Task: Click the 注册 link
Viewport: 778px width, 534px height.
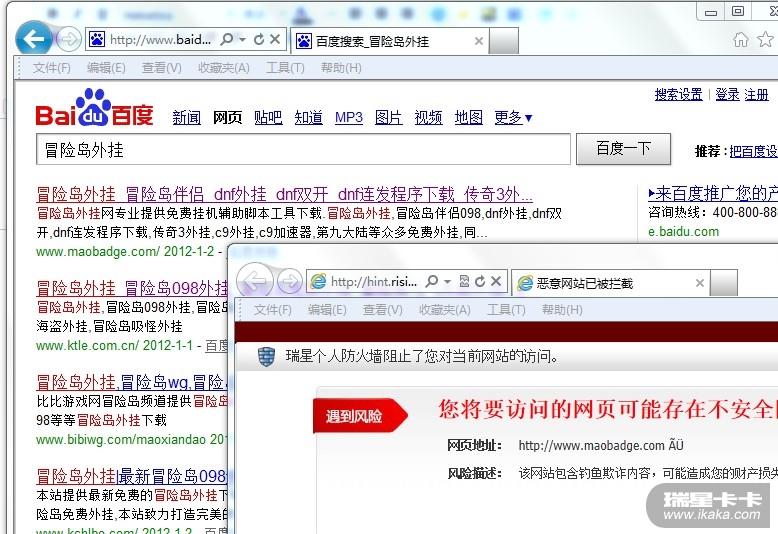Action: point(756,94)
